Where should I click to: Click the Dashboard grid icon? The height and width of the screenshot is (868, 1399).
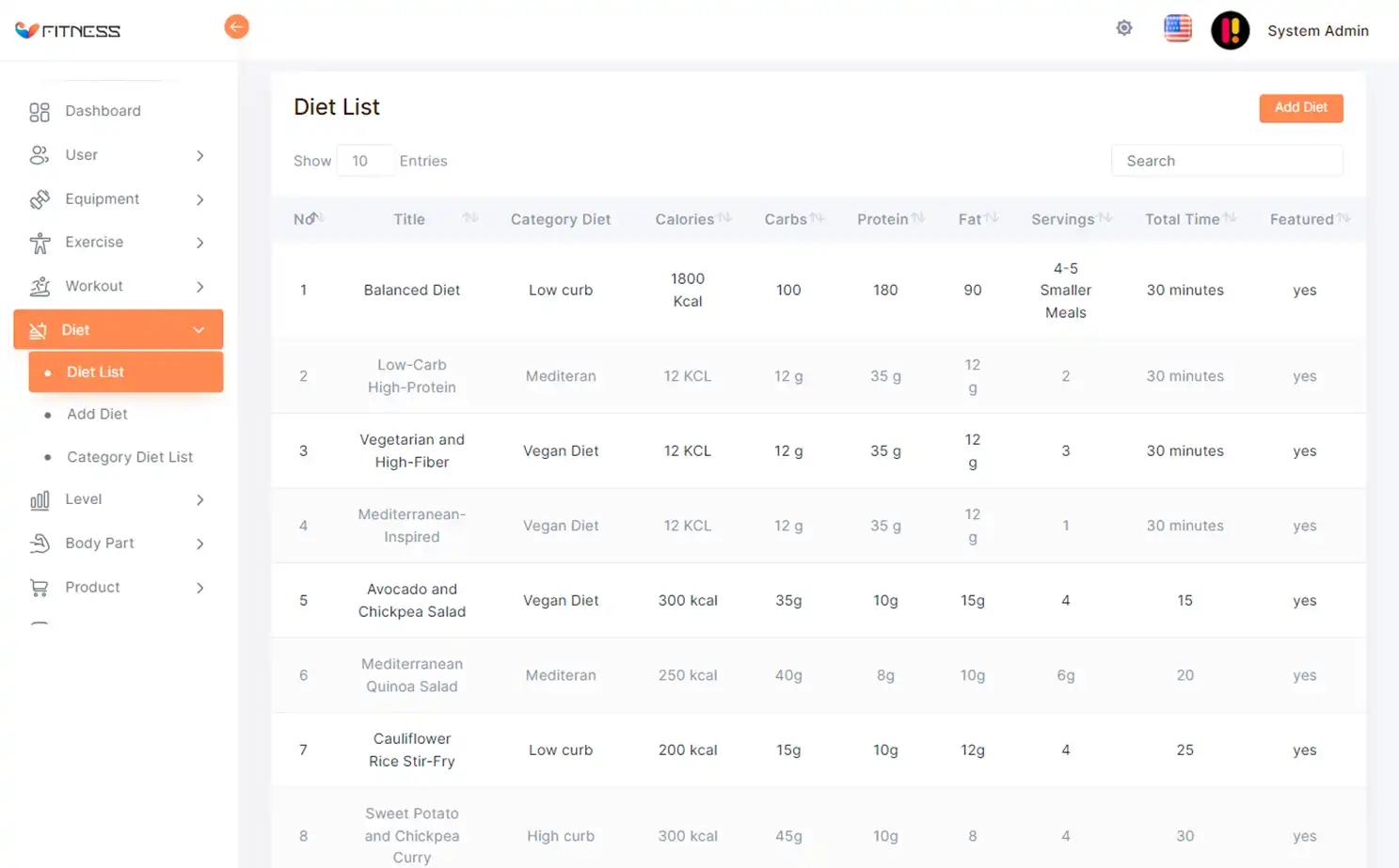(x=40, y=112)
